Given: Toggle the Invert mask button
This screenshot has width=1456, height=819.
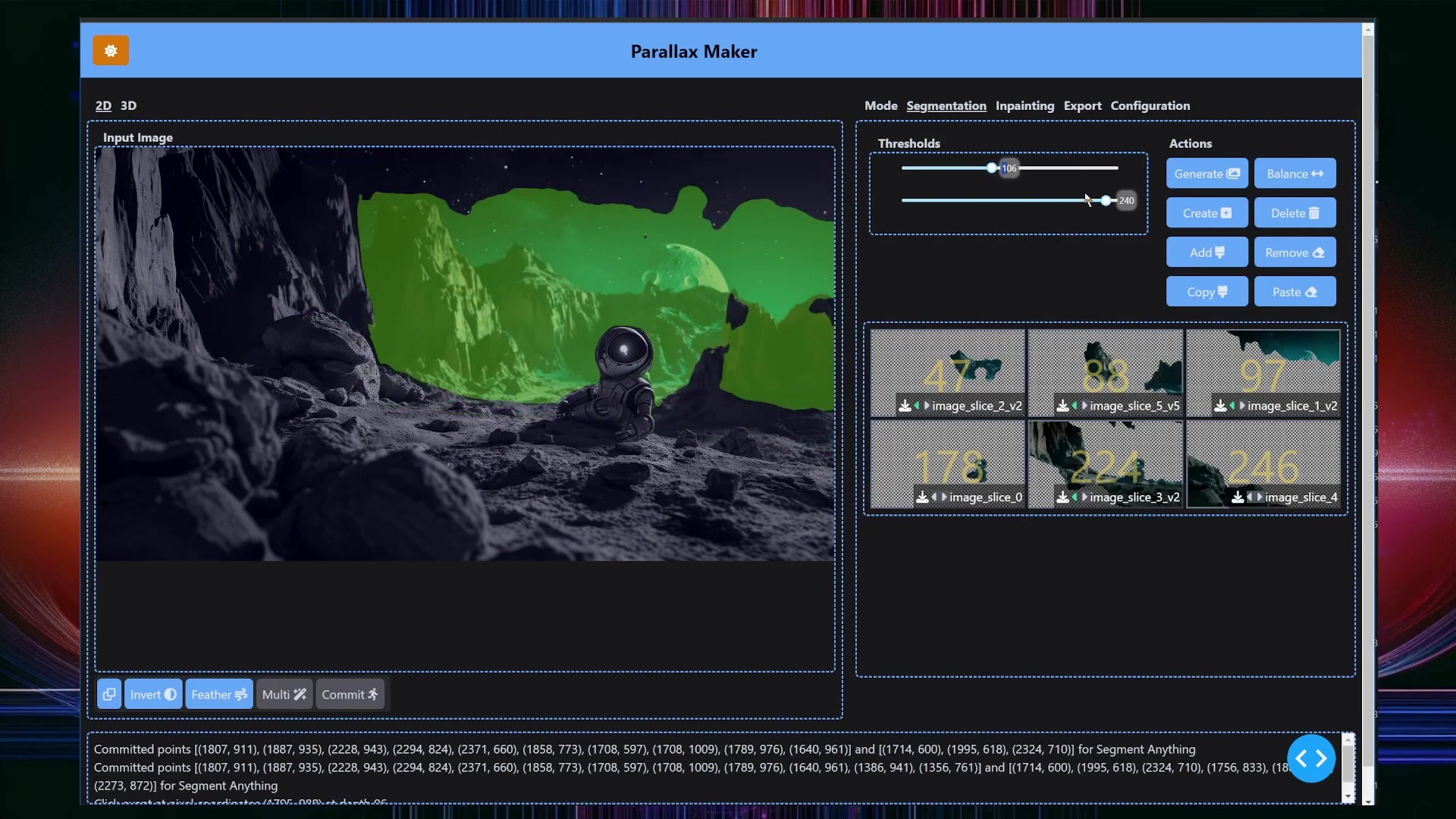Looking at the screenshot, I should (153, 694).
